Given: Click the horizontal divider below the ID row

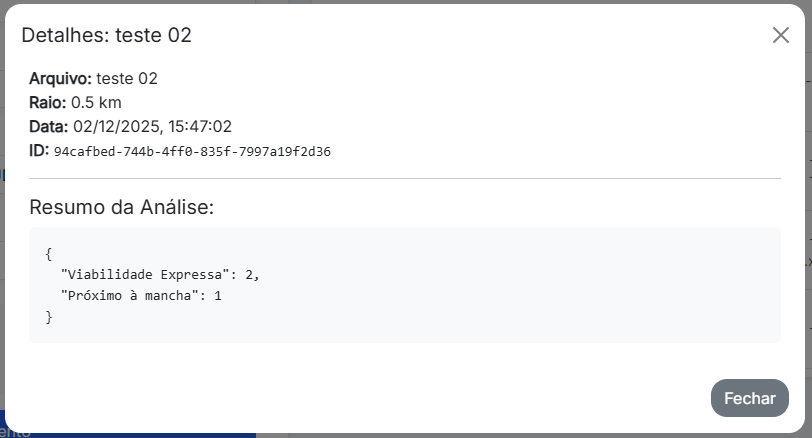Looking at the screenshot, I should [x=405, y=178].
